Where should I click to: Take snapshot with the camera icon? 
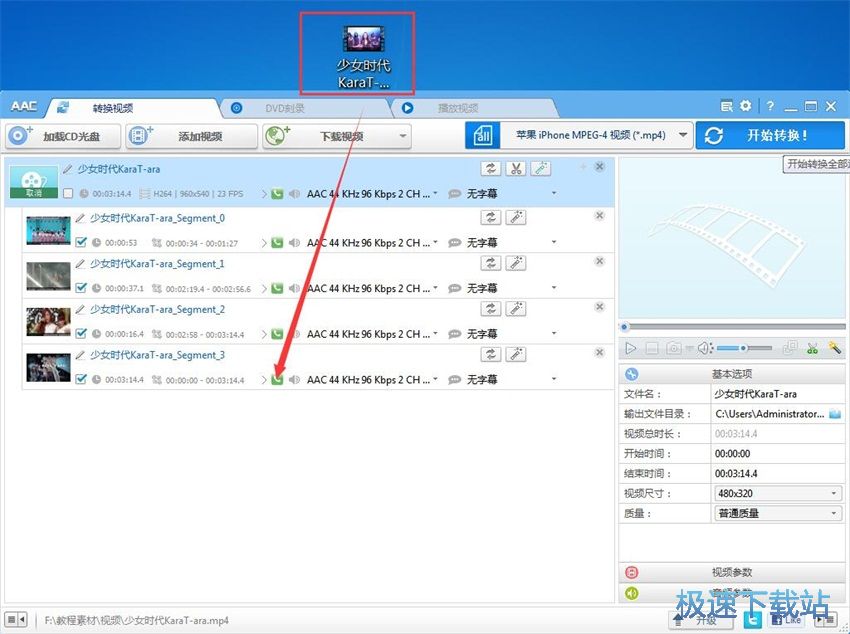click(x=674, y=348)
